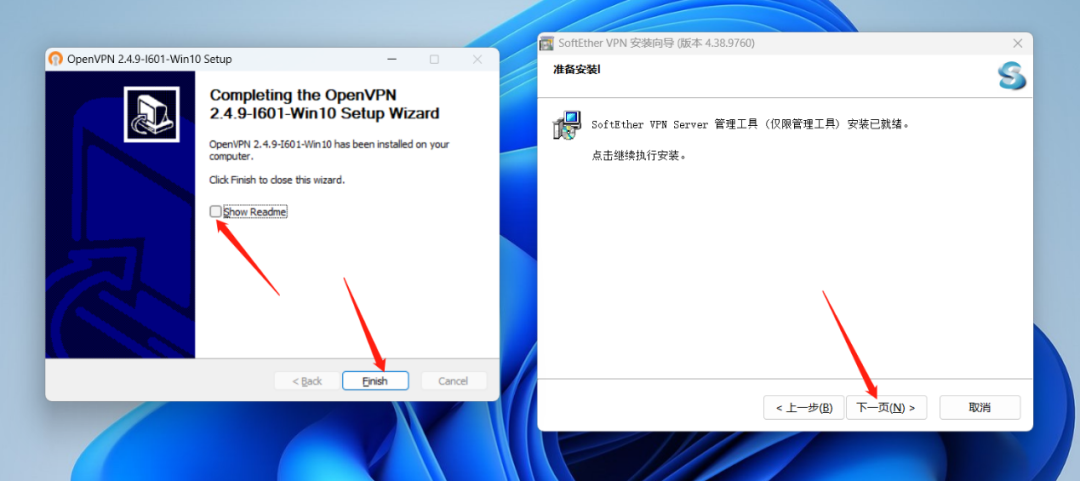
Task: Click the 下一页(N) > button
Action: pyautogui.click(x=886, y=407)
